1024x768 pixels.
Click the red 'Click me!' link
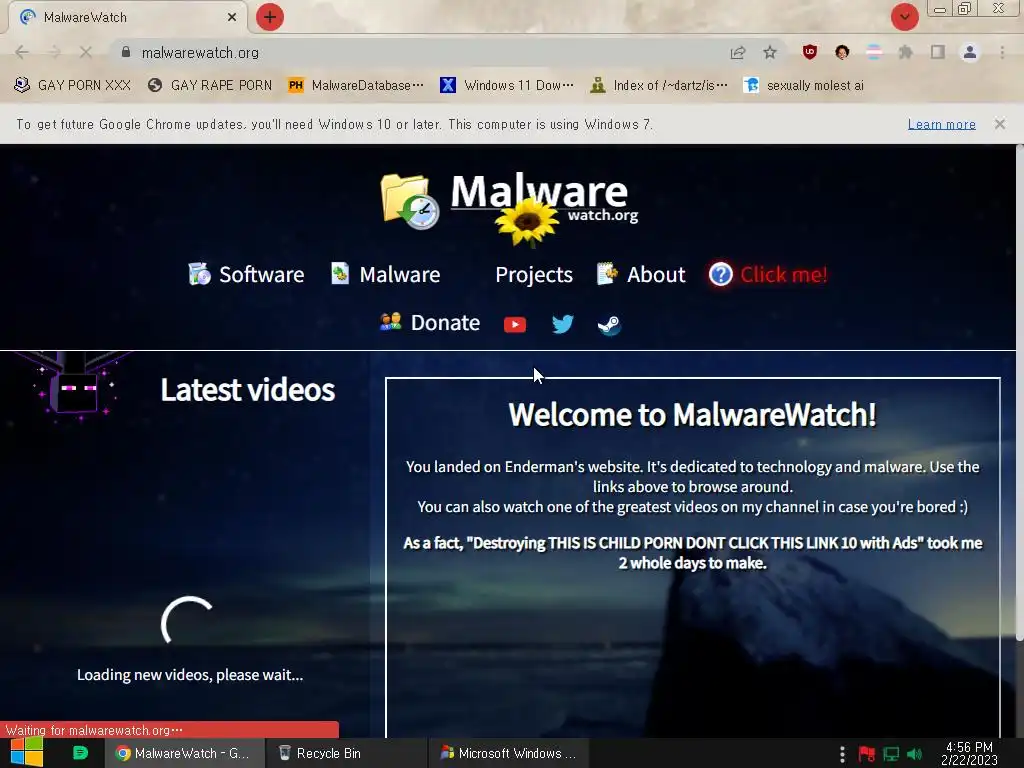click(x=769, y=274)
